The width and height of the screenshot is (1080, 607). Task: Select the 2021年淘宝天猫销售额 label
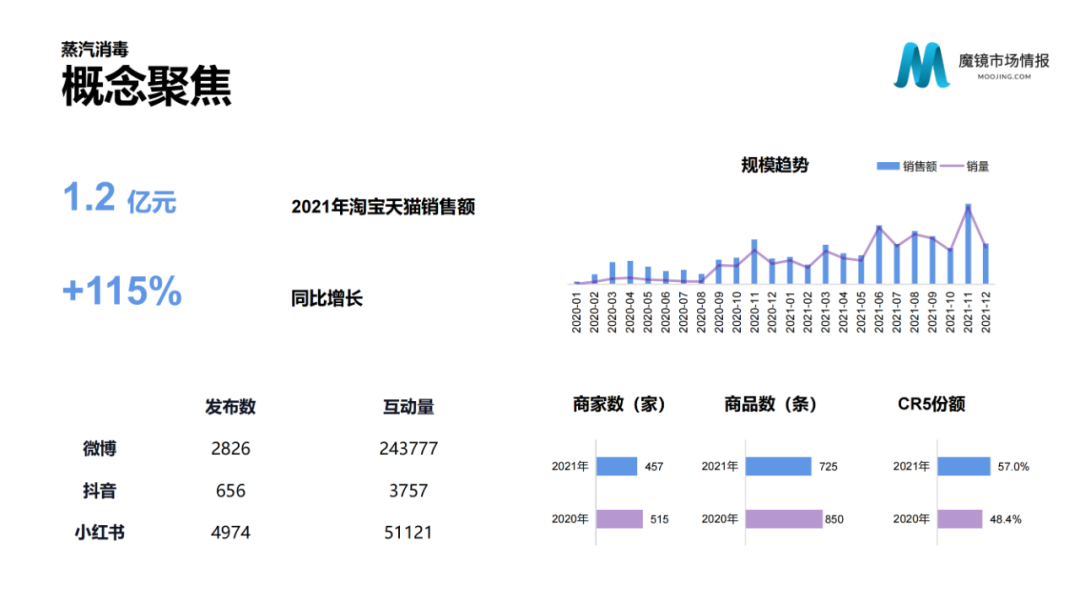[x=383, y=207]
